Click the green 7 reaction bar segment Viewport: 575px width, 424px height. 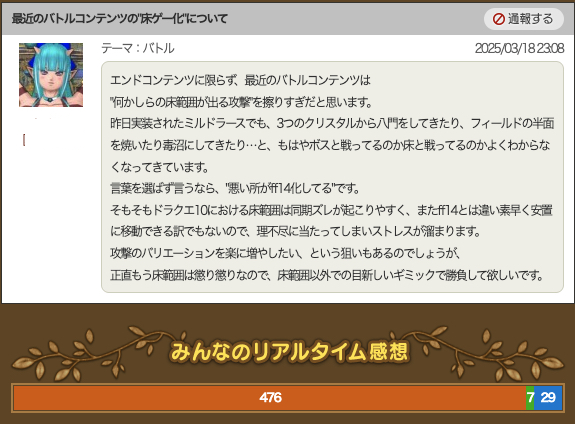[530, 398]
